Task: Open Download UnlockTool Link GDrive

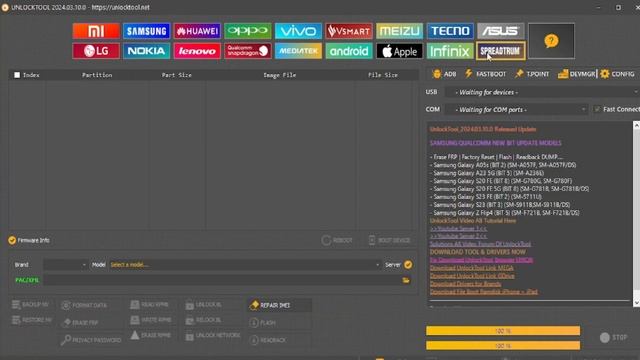Action: pos(472,276)
